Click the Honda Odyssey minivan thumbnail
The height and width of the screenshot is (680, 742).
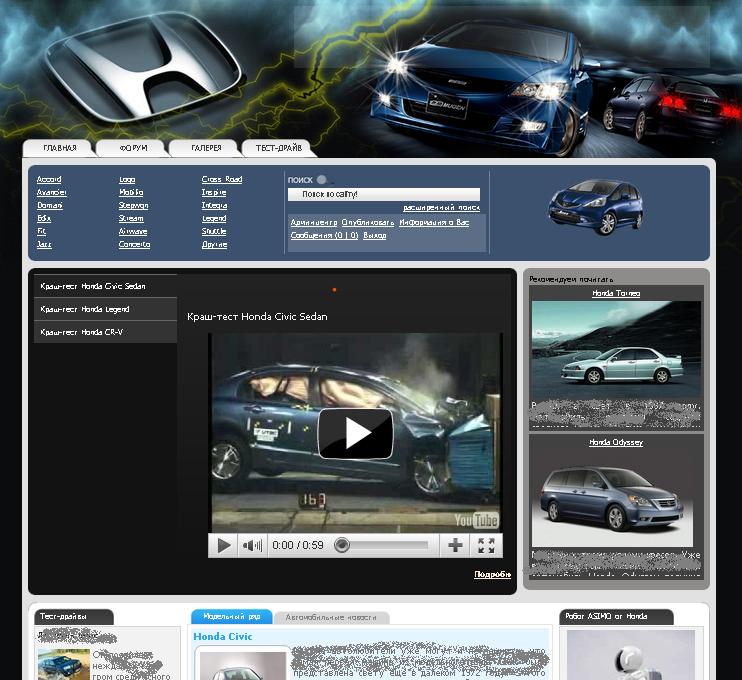tap(612, 498)
